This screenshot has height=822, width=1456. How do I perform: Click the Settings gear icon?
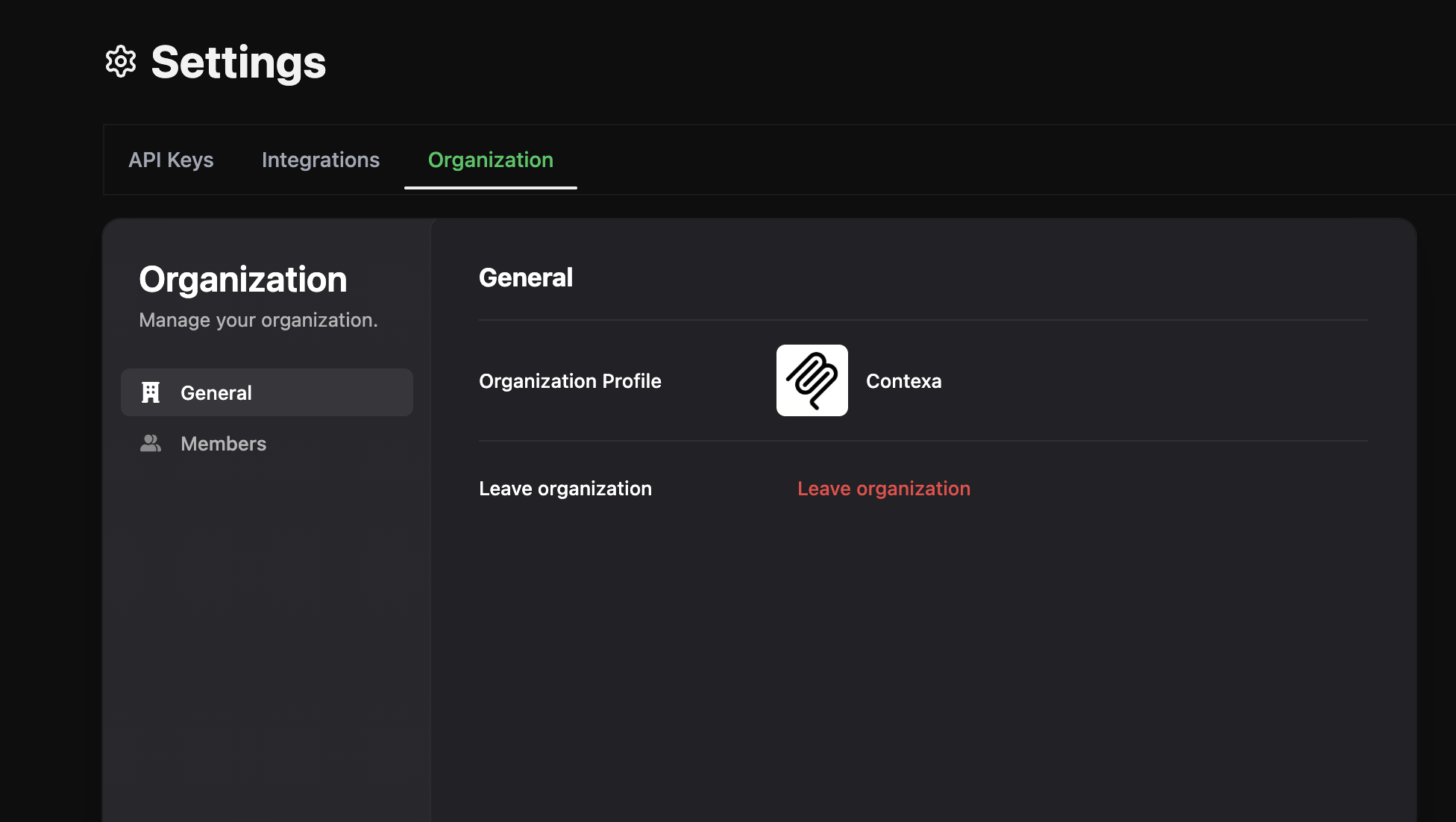(x=121, y=62)
